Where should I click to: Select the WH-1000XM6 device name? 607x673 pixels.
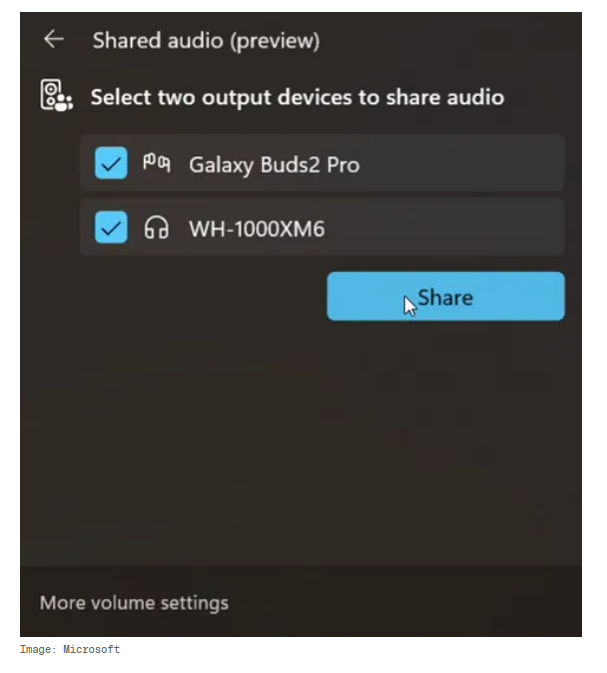pos(257,229)
